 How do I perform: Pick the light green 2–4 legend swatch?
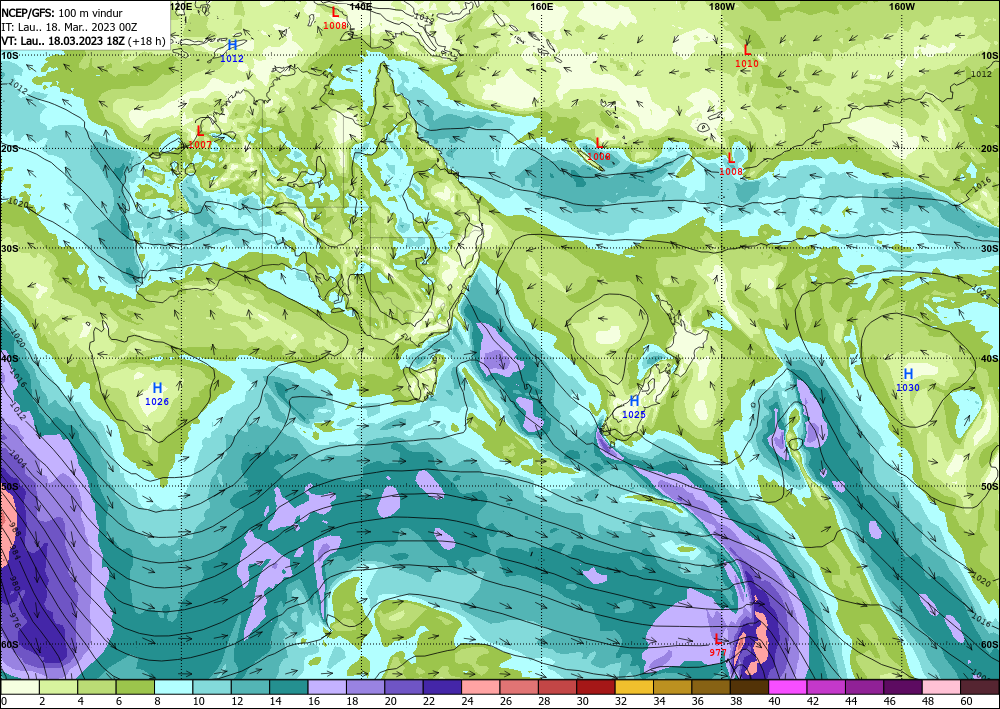pos(59,687)
